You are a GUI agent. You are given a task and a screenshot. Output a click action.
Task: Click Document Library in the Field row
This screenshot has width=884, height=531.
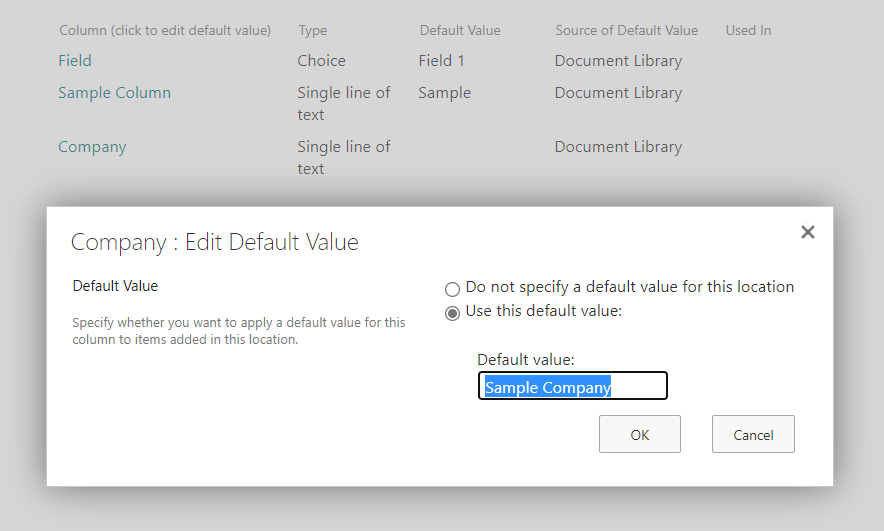click(618, 61)
